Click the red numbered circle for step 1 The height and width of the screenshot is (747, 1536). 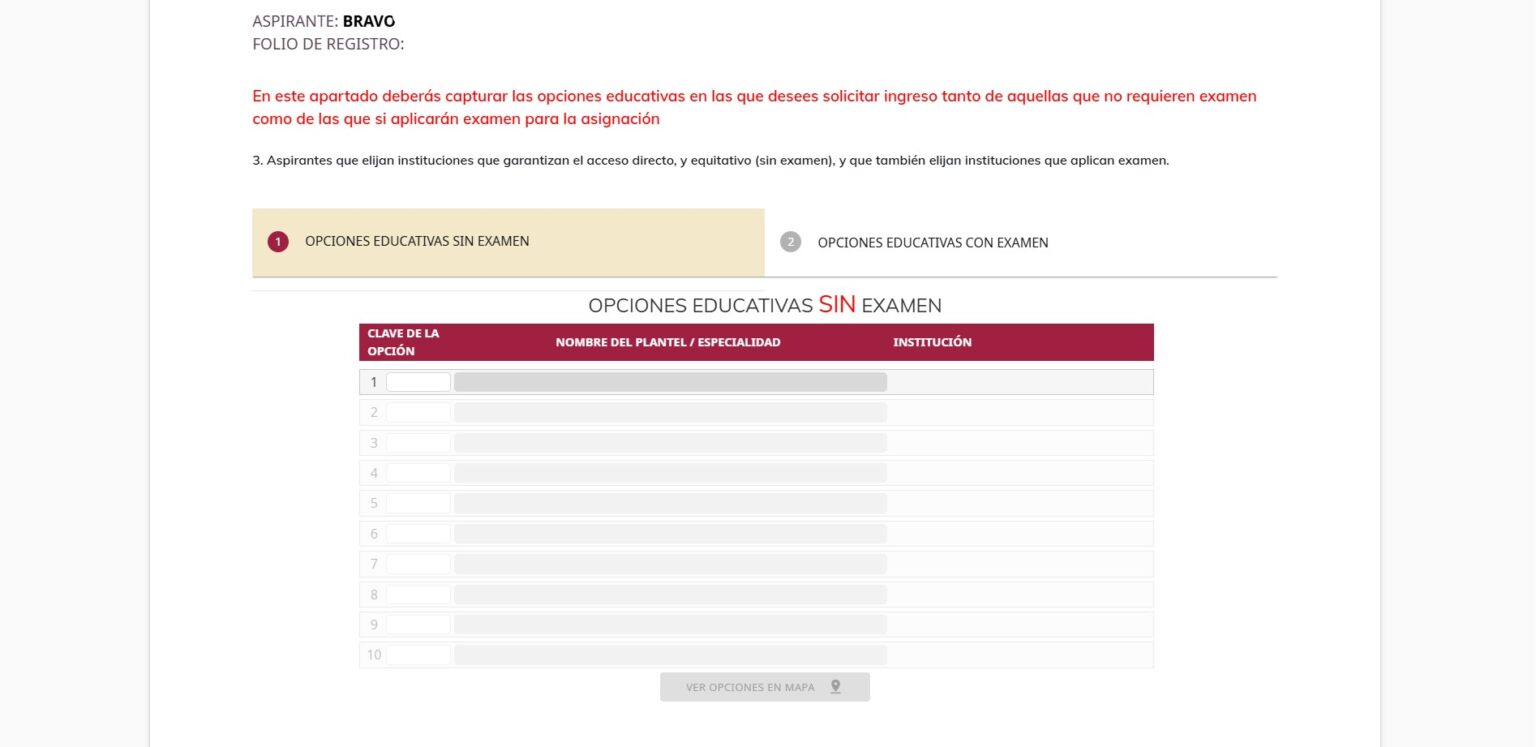click(276, 241)
